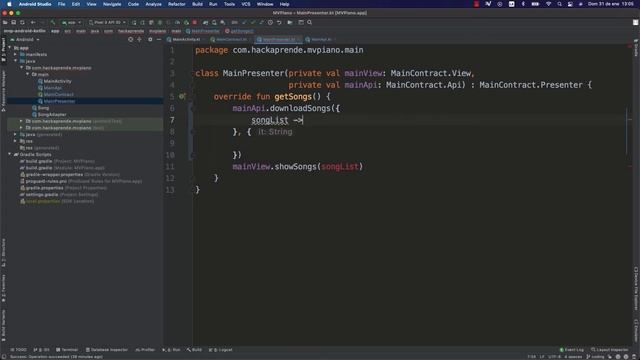Screen dimensions: 640x360
Task: Open the Profiler tool window
Action: click(145, 350)
